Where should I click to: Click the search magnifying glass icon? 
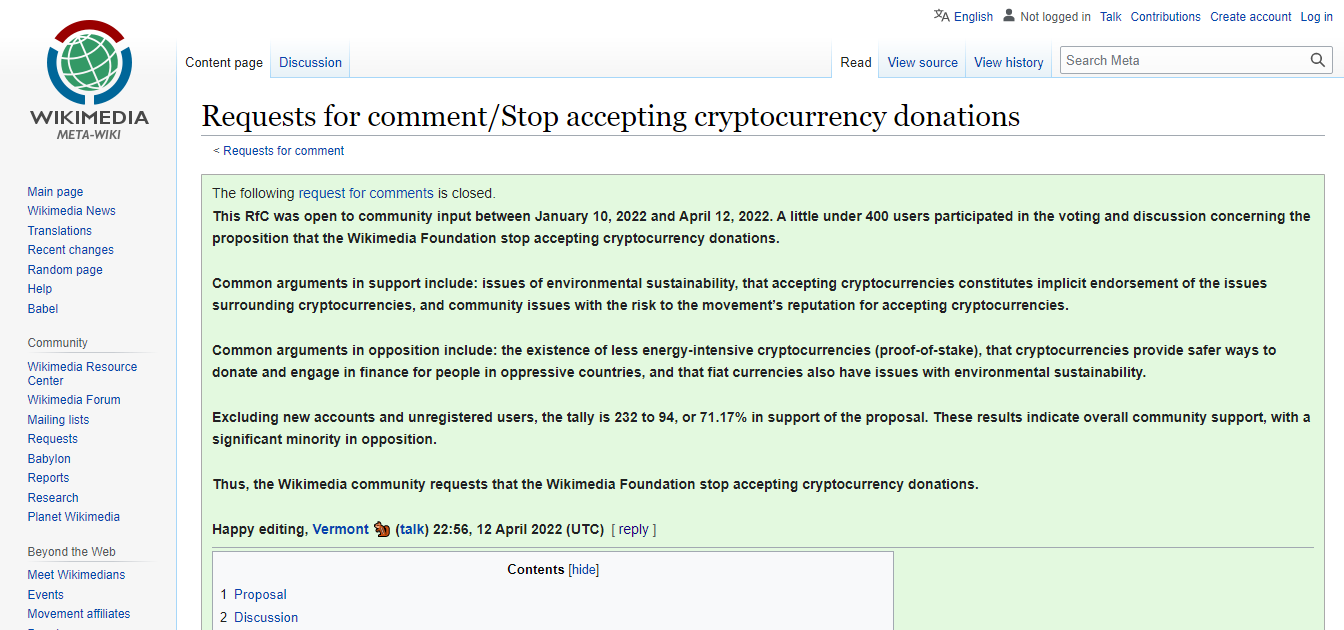pyautogui.click(x=1318, y=60)
